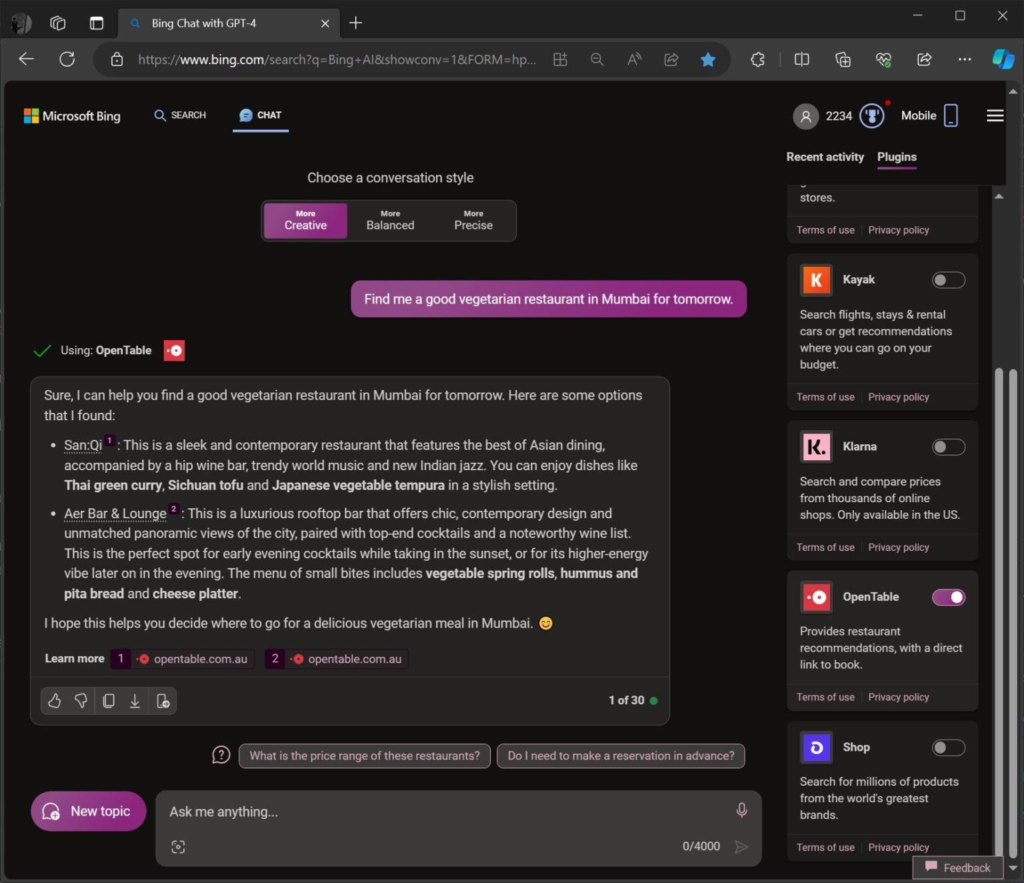Switch to the SEARCH tab
Viewport: 1024px width, 883px height.
(180, 115)
